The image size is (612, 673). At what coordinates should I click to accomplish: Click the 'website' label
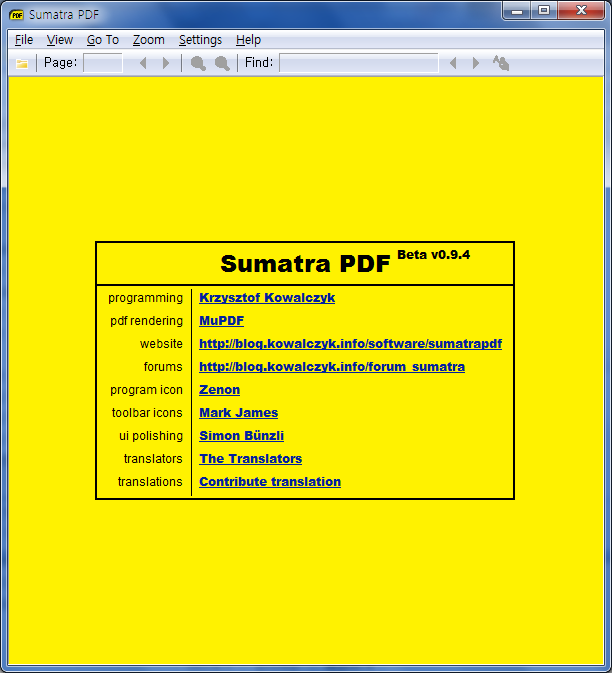tap(161, 344)
